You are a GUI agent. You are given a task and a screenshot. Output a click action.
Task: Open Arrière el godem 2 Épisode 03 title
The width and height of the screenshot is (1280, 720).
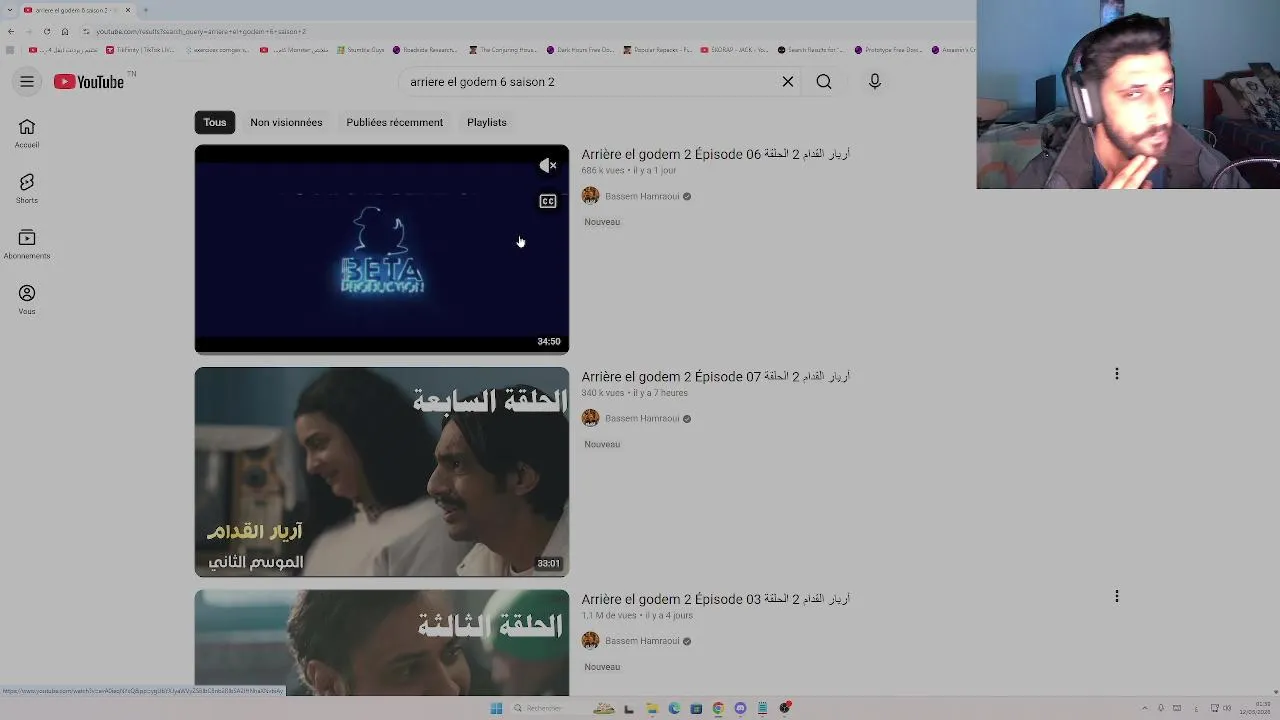point(716,599)
